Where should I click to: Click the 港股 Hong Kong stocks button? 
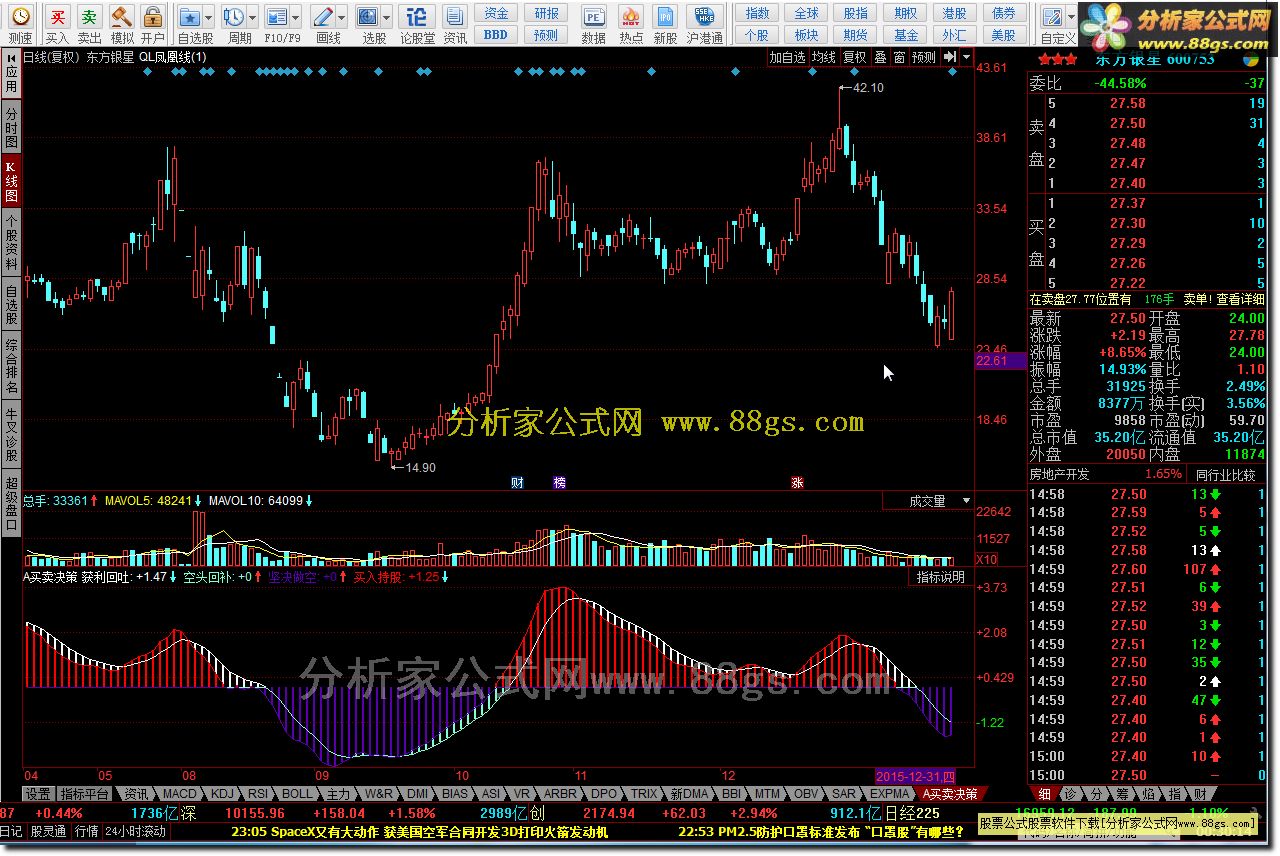tap(954, 13)
